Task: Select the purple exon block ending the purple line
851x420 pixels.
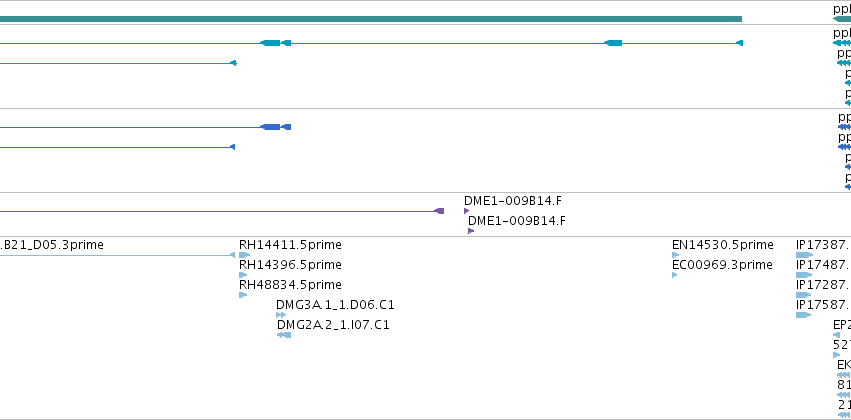Action: [x=440, y=211]
